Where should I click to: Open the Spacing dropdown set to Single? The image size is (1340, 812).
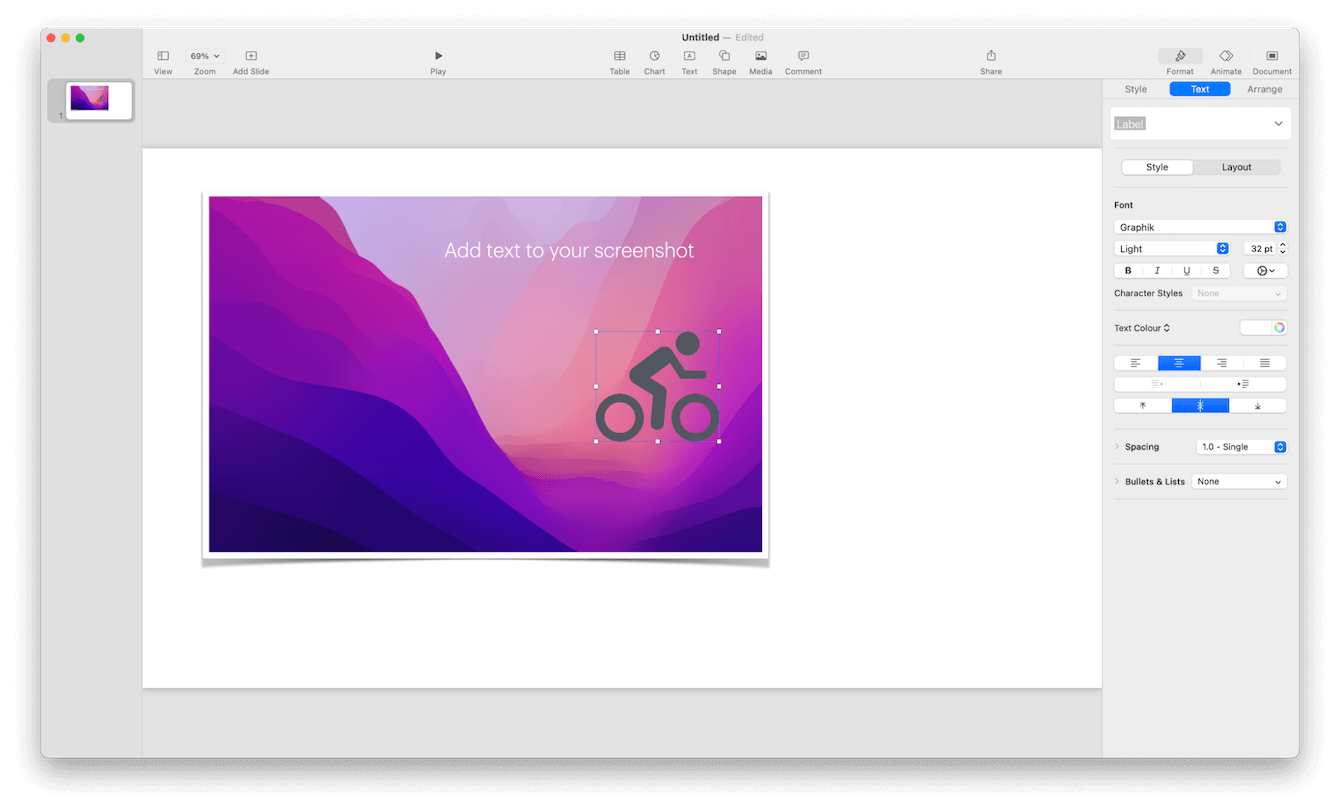pos(1241,447)
